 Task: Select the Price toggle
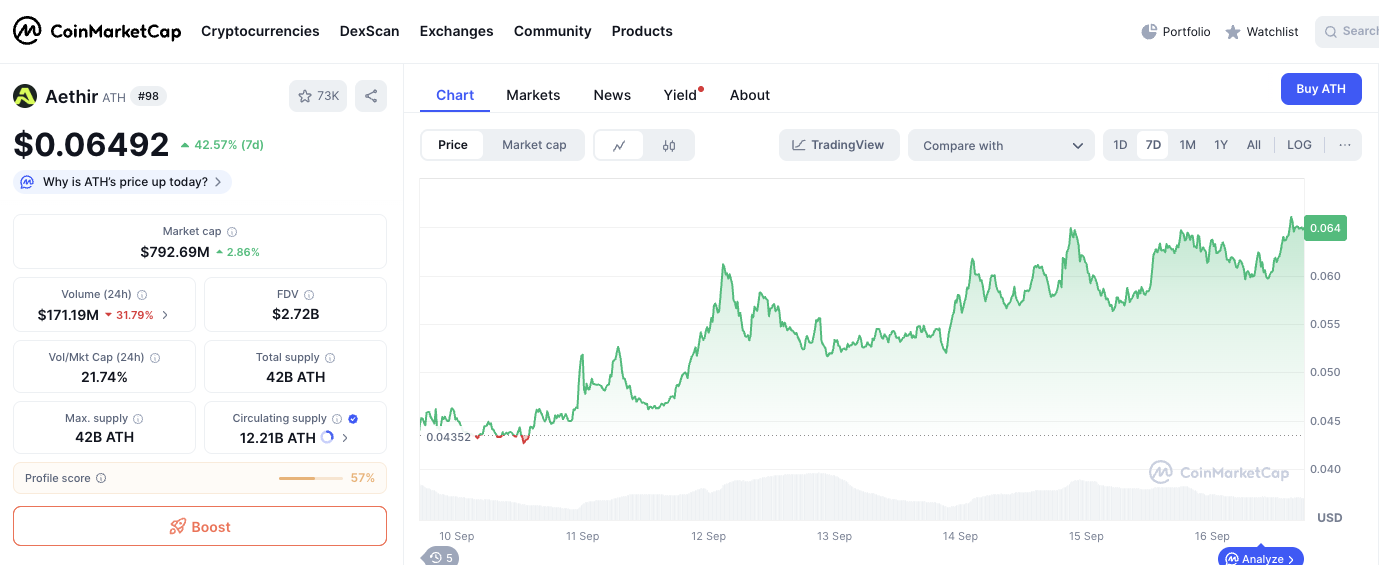click(x=453, y=145)
